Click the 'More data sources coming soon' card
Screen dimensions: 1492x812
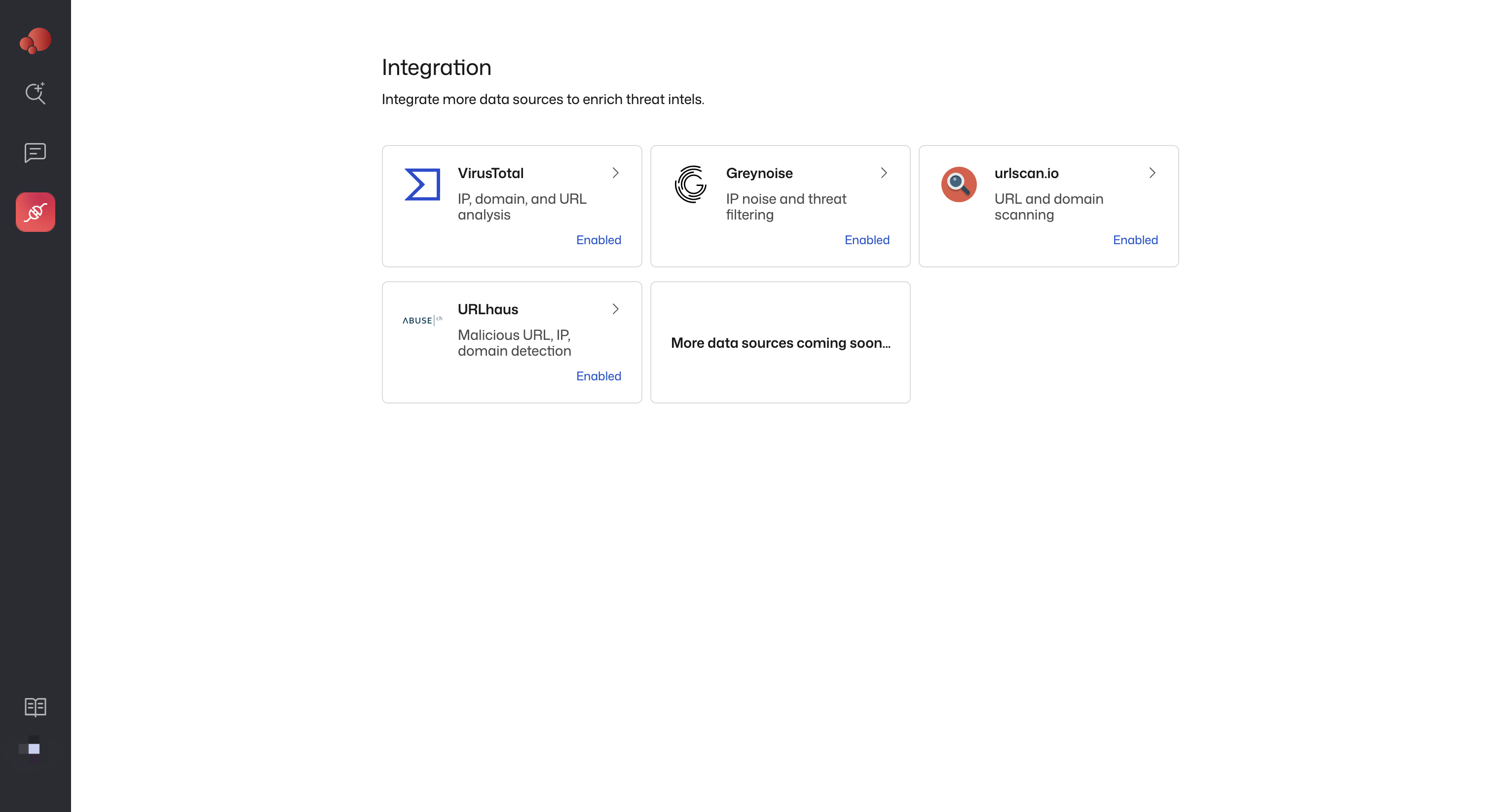(780, 343)
